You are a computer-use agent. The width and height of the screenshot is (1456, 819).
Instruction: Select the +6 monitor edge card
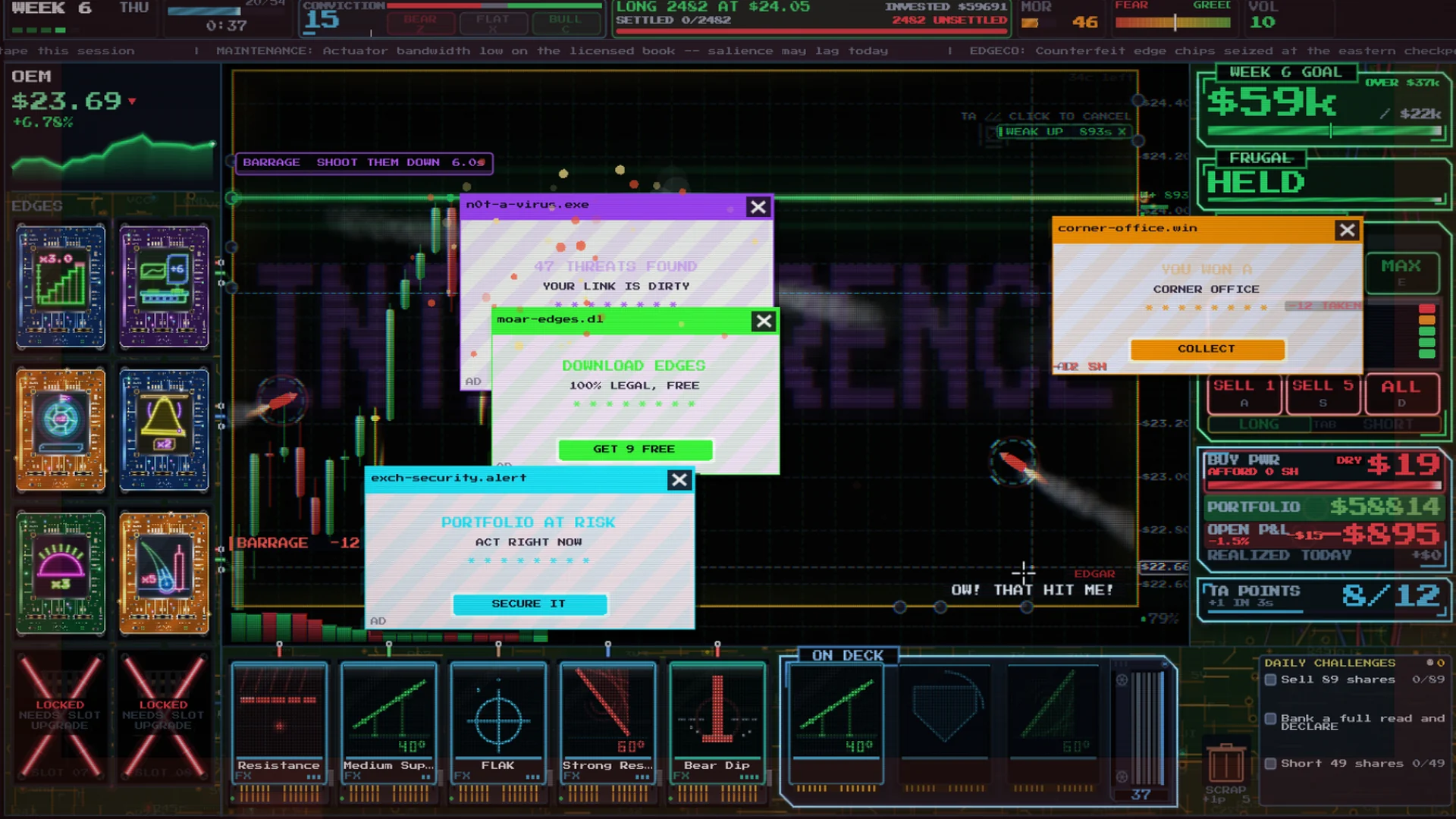click(164, 287)
